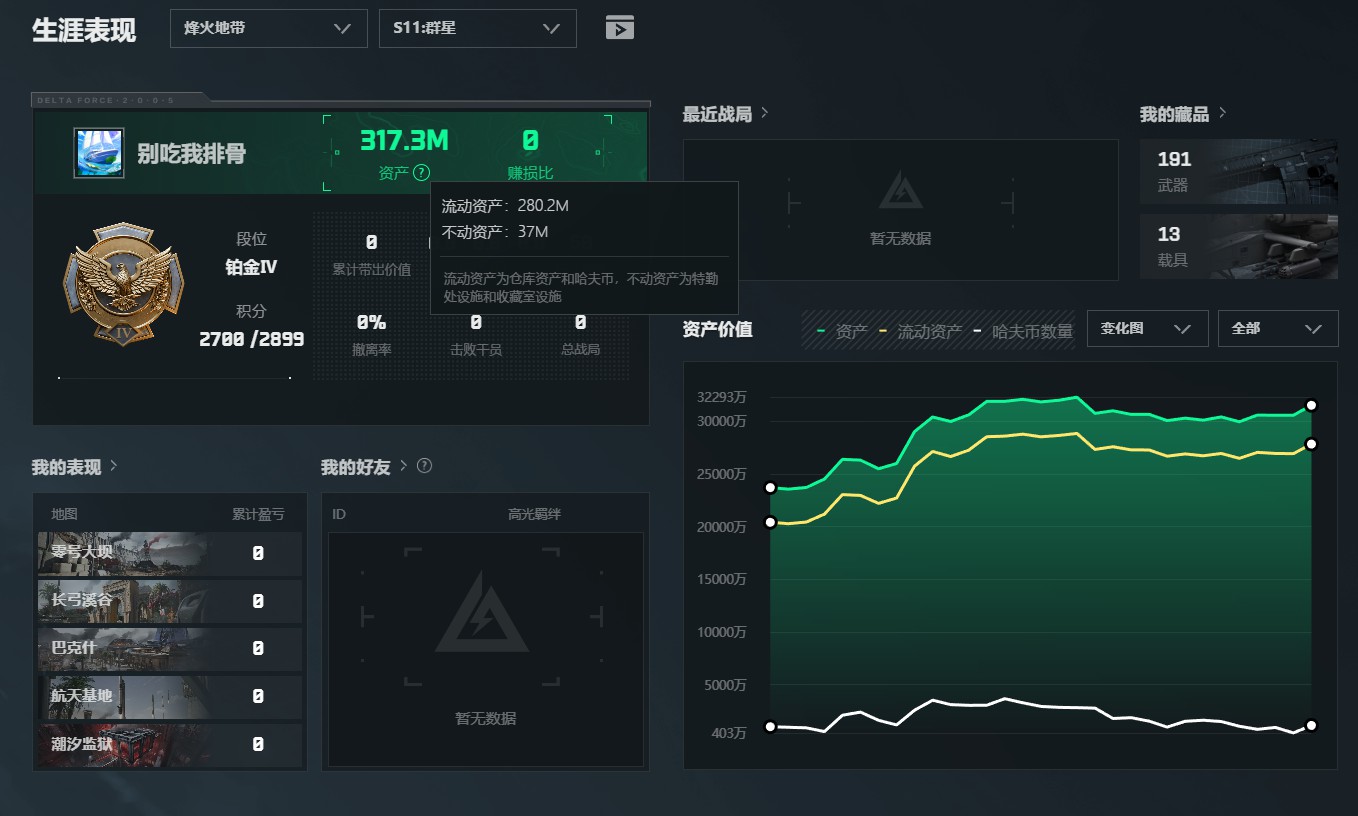Click the white 哈夫币 line's end point
1358x816 pixels.
point(1311,725)
